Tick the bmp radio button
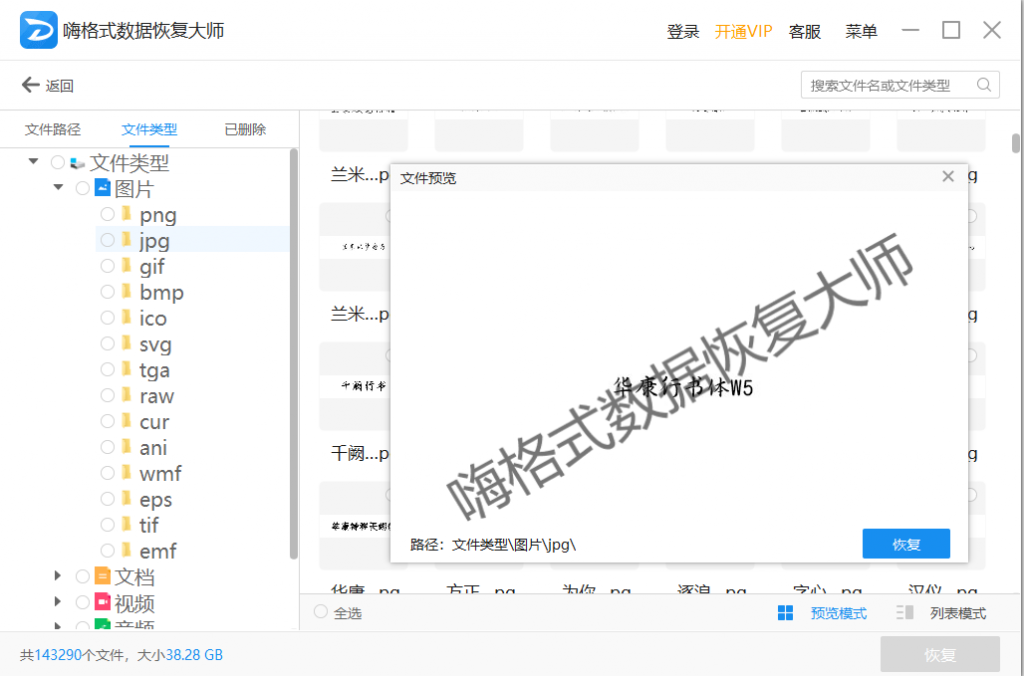This screenshot has height=676, width=1024. pos(108,292)
